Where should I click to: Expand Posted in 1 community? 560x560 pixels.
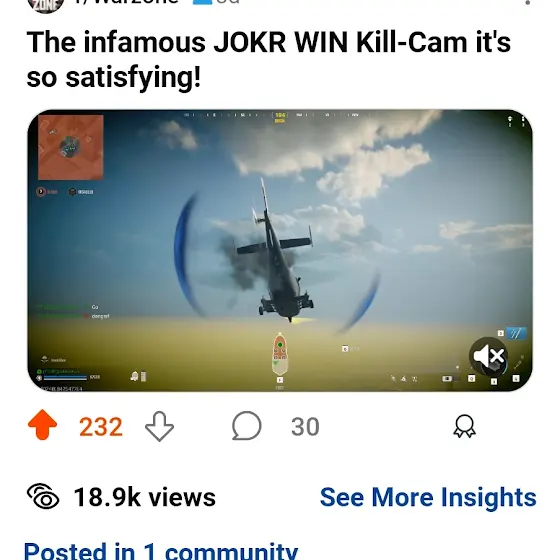click(x=161, y=551)
